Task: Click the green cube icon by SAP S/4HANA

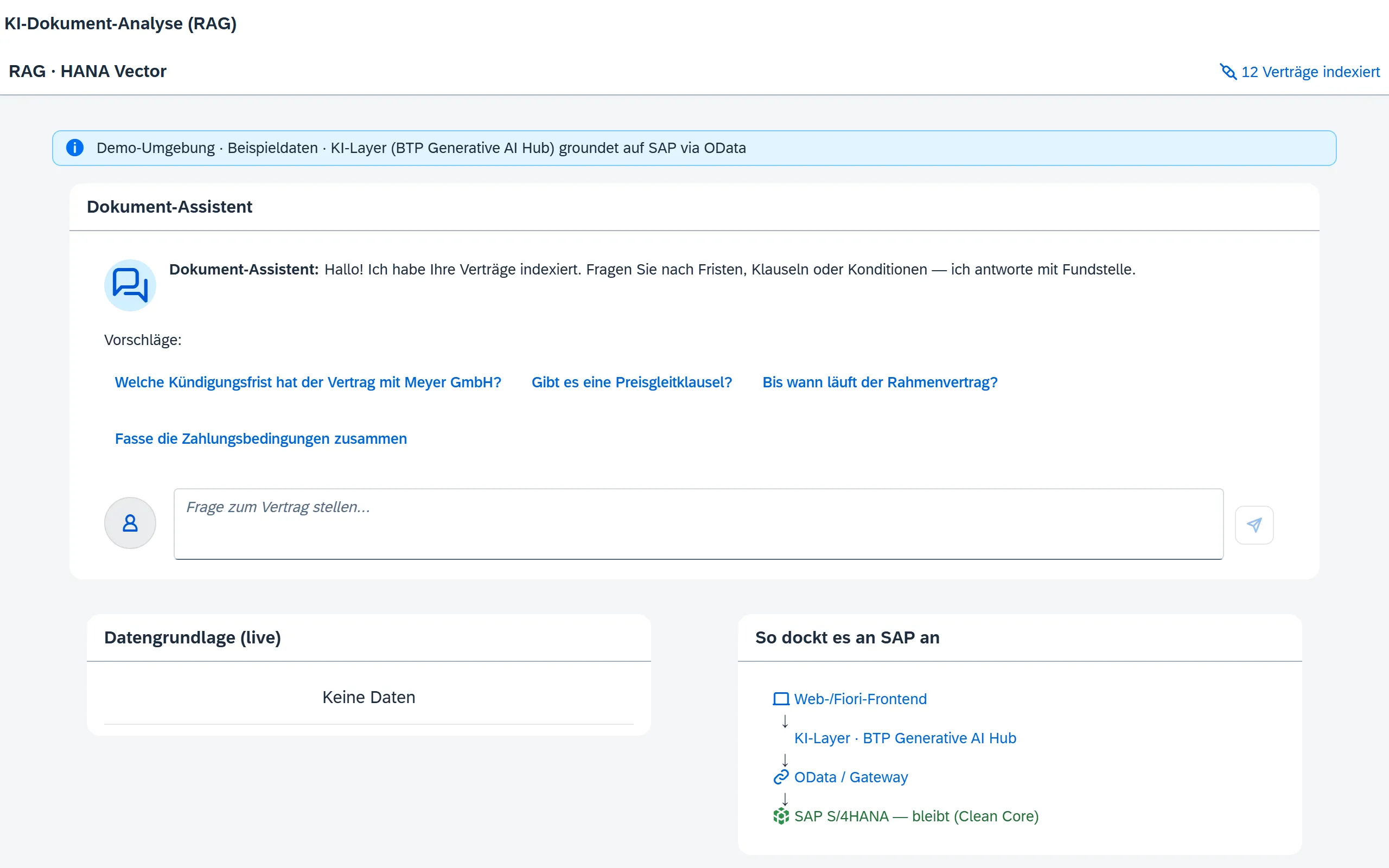Action: point(781,816)
